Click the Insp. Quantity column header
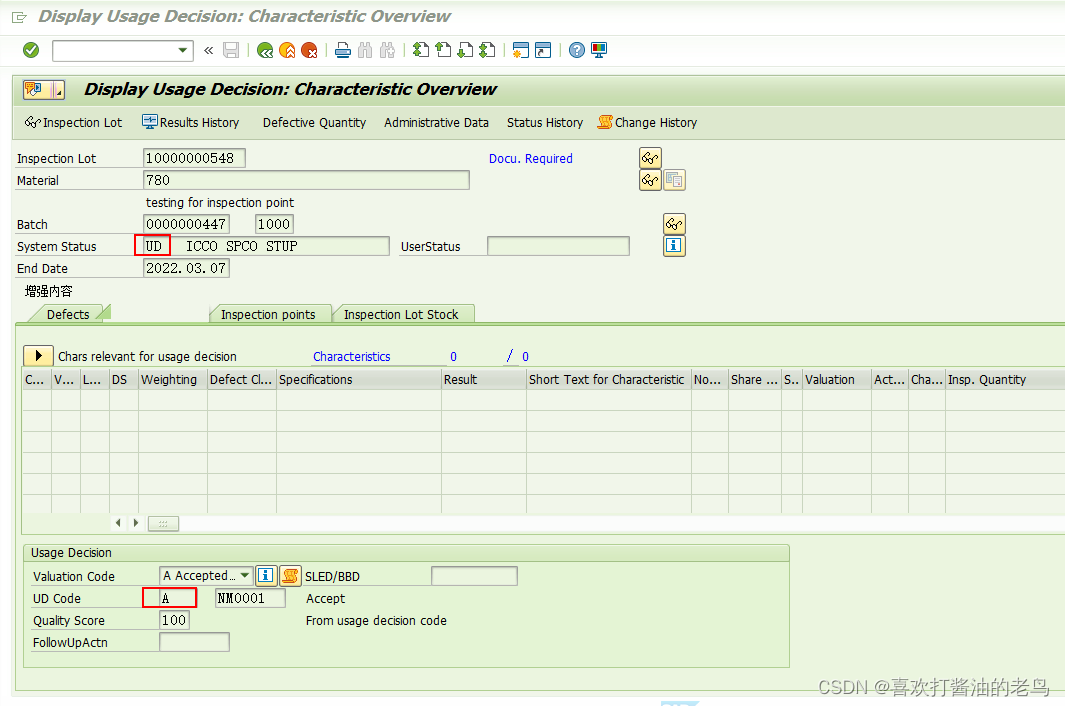This screenshot has width=1065, height=706. click(1005, 380)
